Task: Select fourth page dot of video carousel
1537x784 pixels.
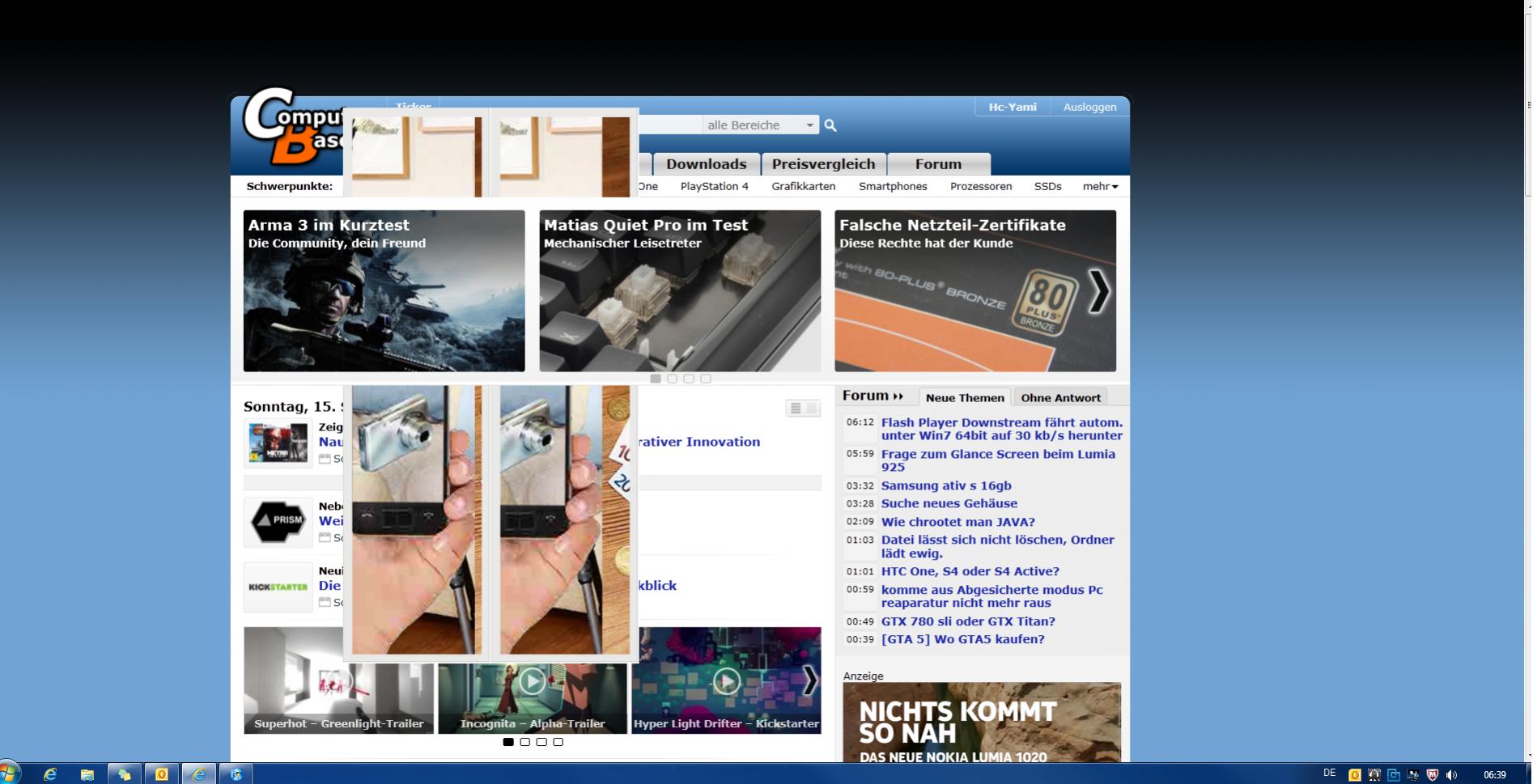Action: (558, 742)
